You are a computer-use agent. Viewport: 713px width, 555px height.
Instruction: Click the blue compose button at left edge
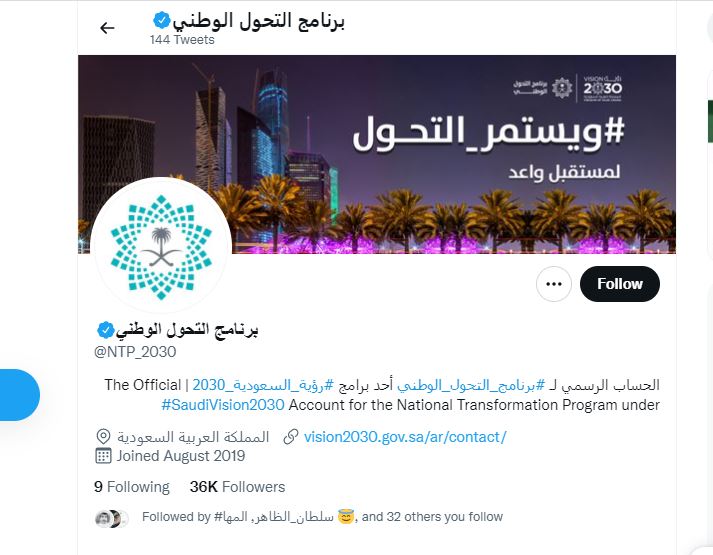18,395
